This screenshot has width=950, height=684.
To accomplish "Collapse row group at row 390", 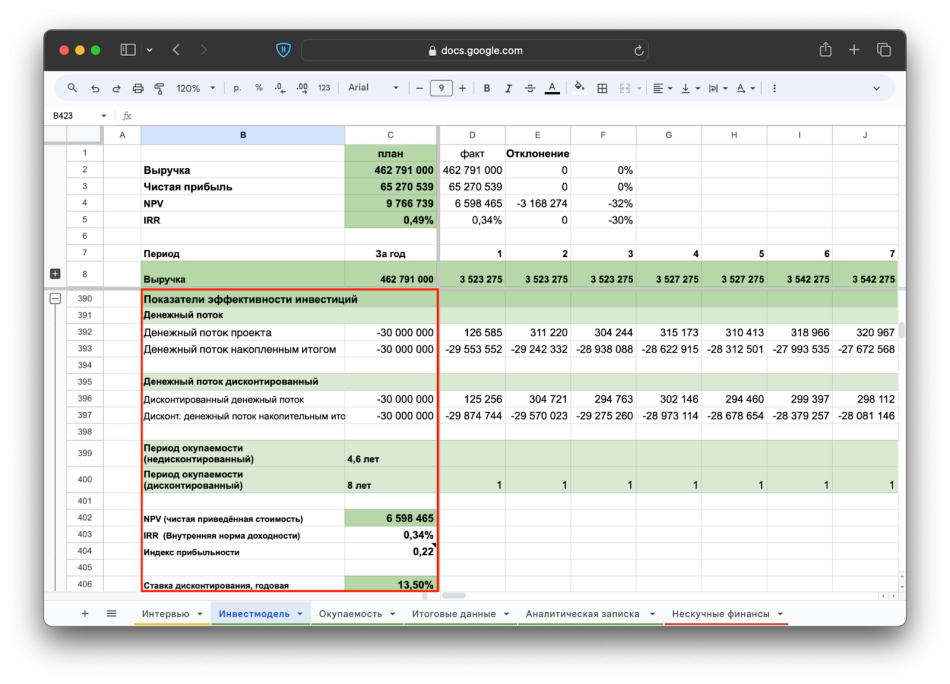I will click(55, 298).
